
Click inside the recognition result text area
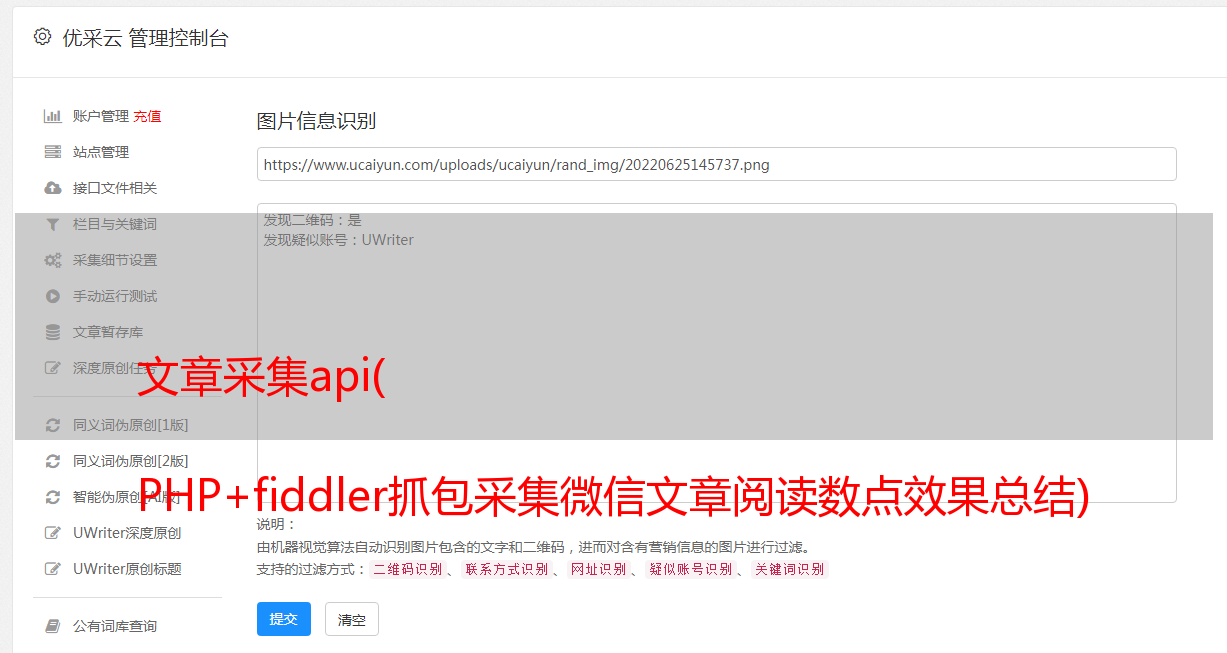point(716,353)
